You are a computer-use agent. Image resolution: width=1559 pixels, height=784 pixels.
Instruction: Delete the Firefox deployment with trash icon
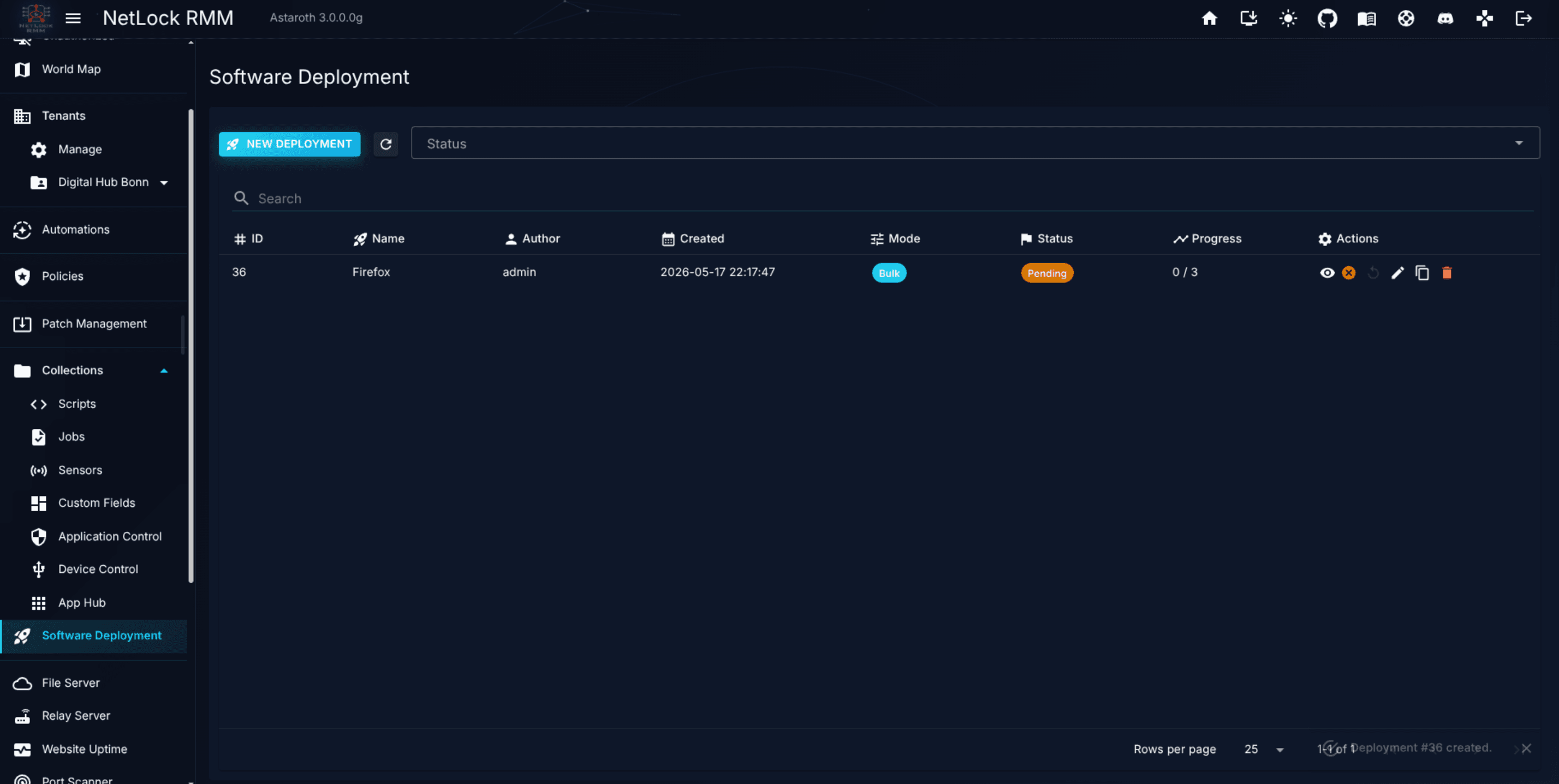coord(1447,273)
